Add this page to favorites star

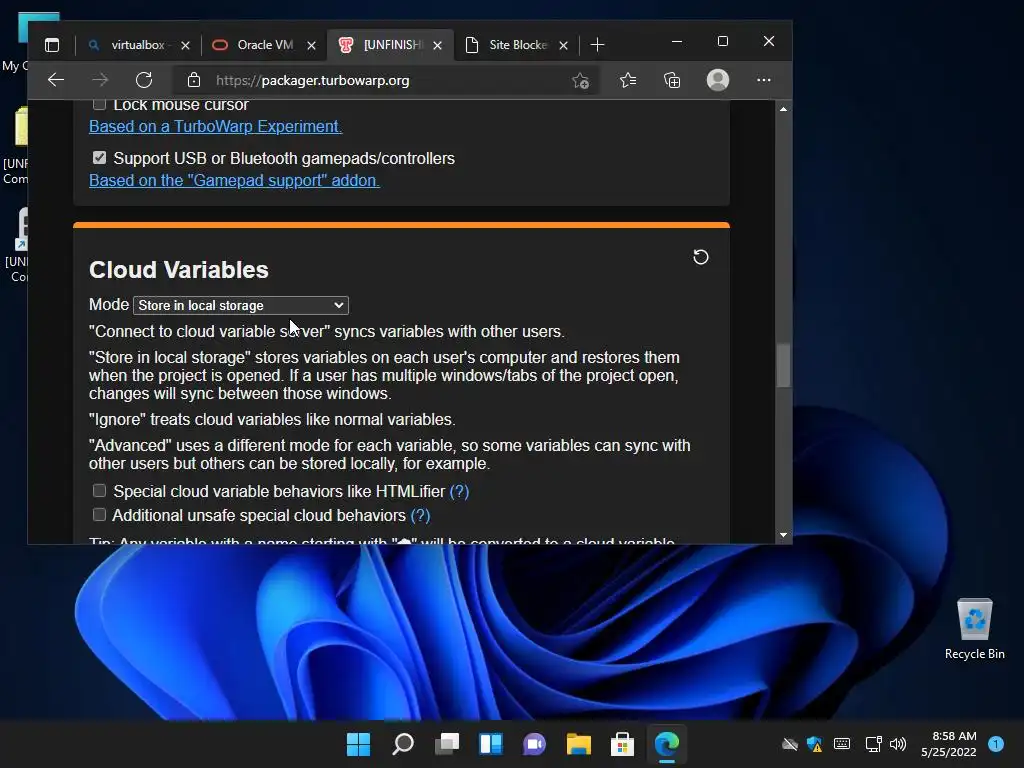coord(580,80)
